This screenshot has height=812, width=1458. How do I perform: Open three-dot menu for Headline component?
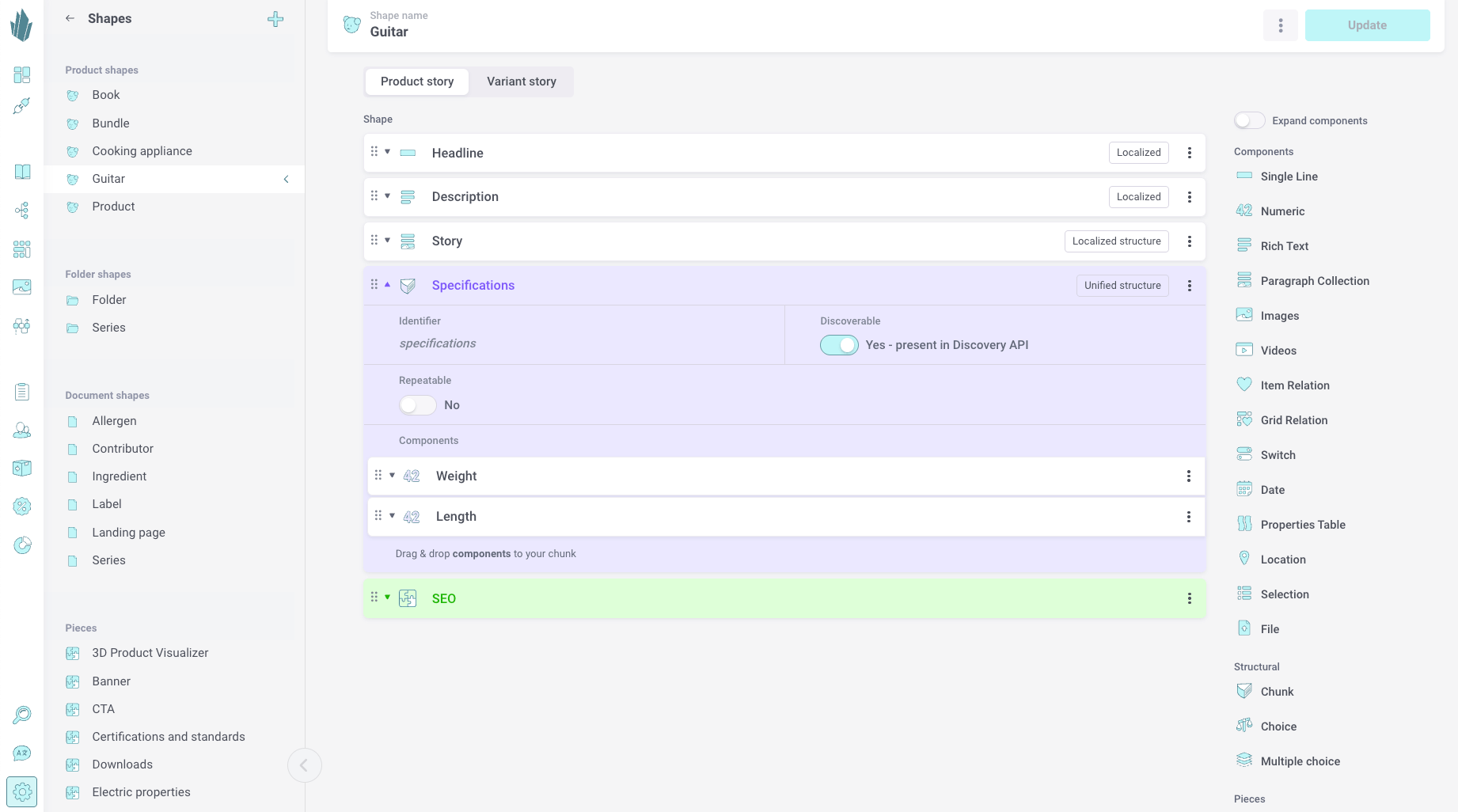[x=1189, y=153]
